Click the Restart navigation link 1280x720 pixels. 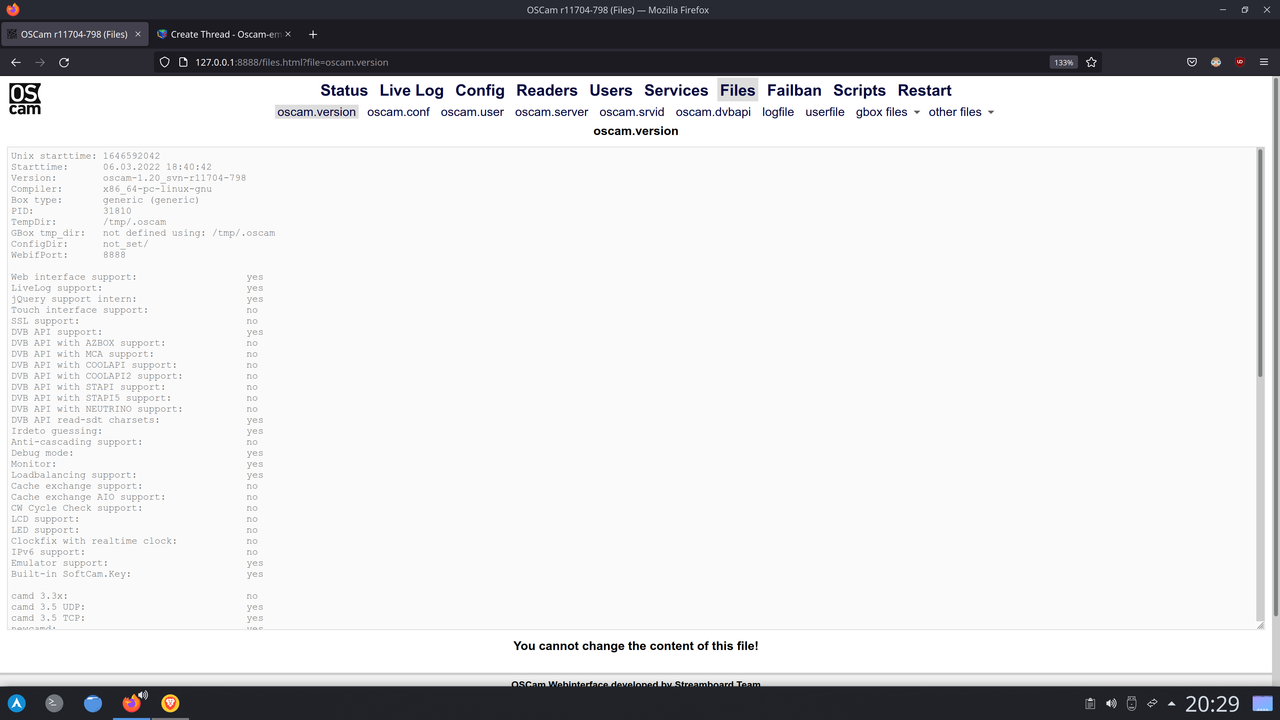coord(924,90)
